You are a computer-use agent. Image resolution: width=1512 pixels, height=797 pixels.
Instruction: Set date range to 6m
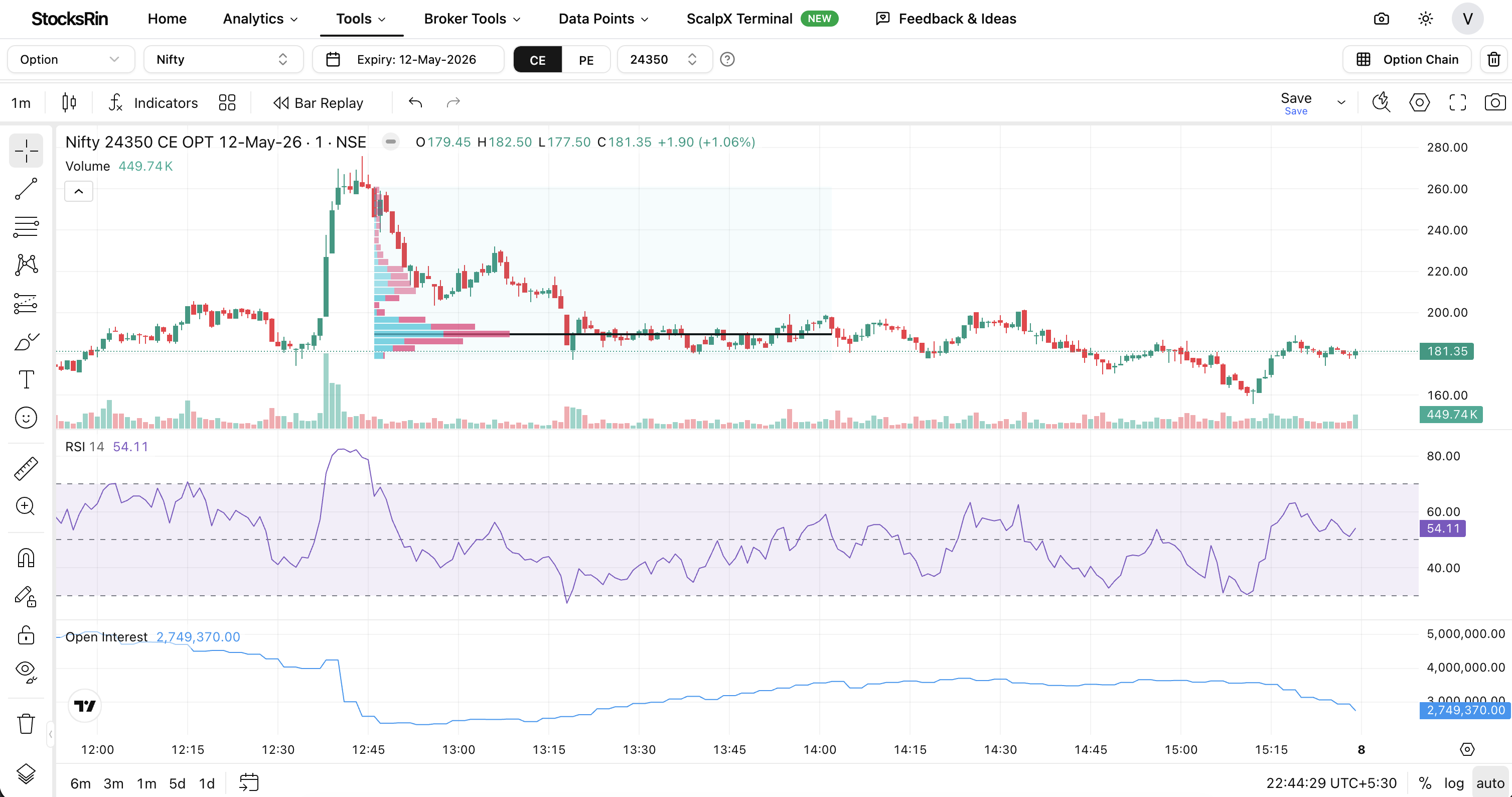pyautogui.click(x=80, y=783)
